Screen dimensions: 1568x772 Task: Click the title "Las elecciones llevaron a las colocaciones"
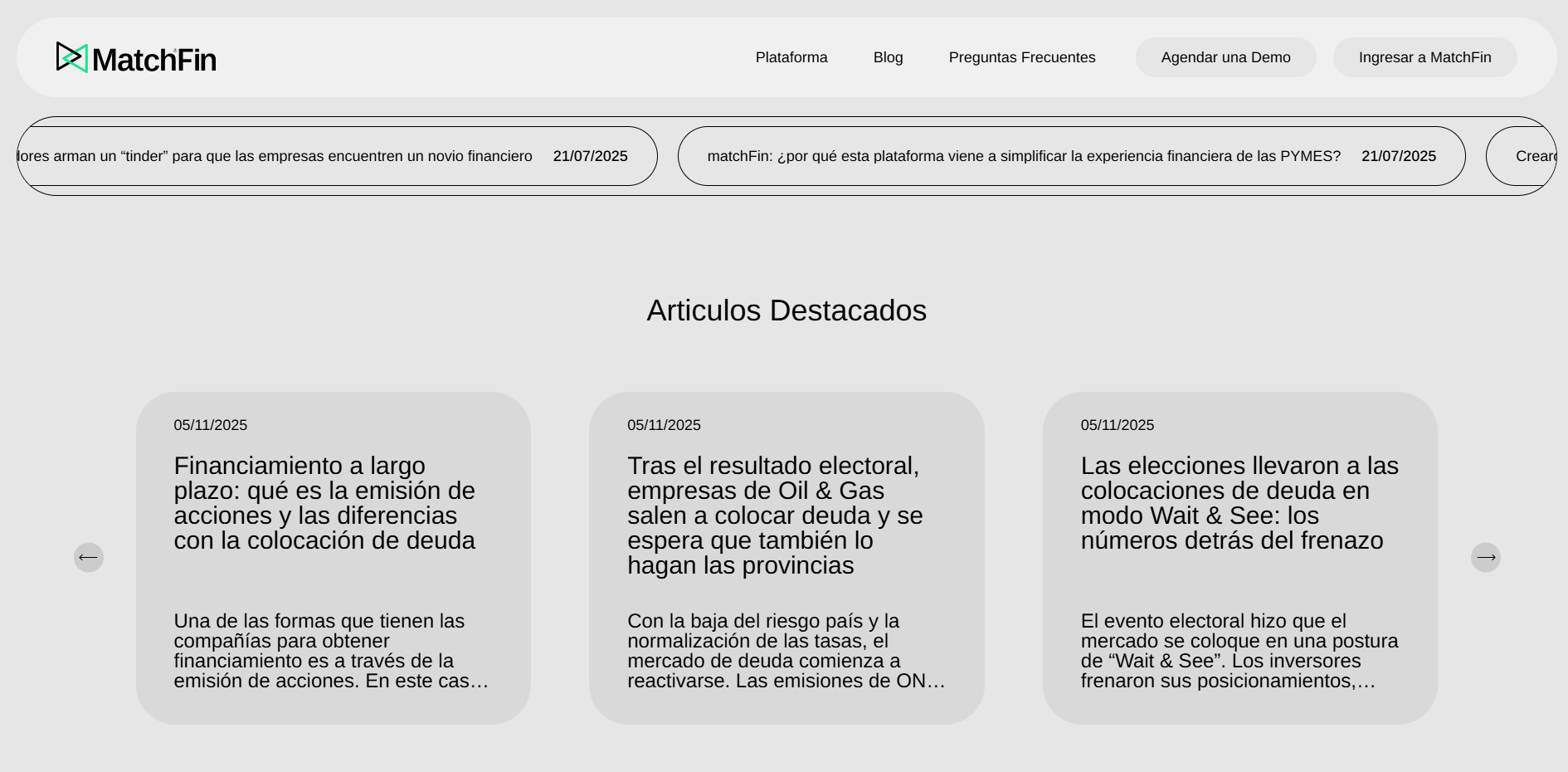click(1239, 503)
